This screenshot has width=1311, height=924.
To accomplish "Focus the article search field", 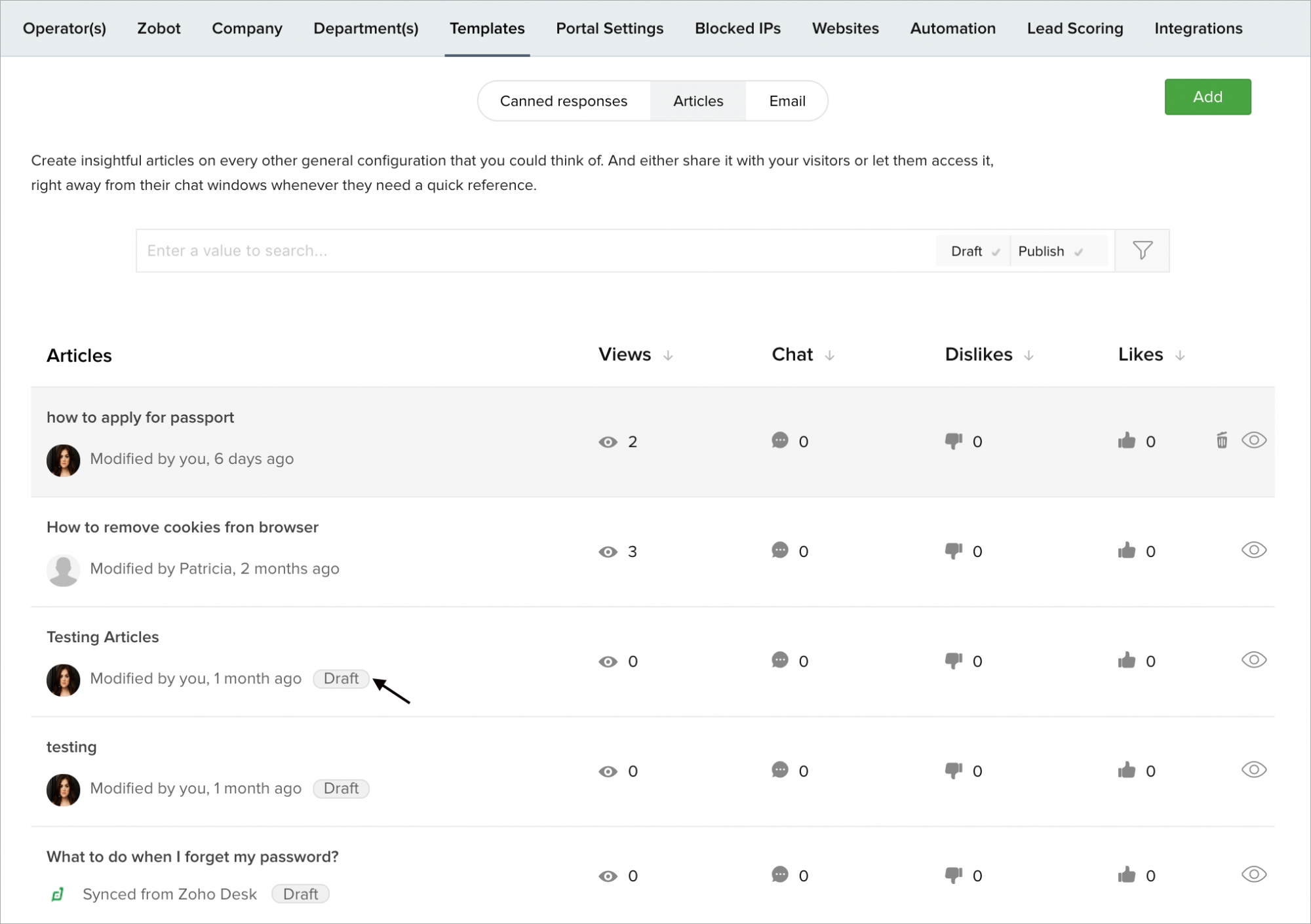I will [534, 250].
